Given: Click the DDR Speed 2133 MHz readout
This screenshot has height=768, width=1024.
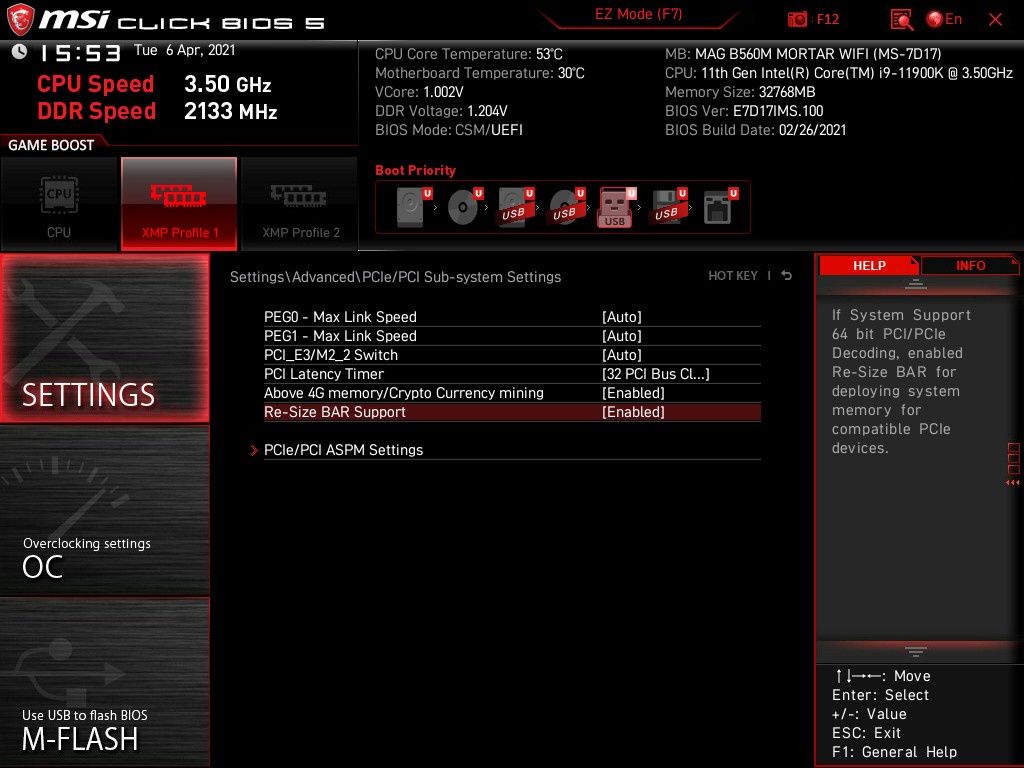Looking at the screenshot, I should 157,111.
